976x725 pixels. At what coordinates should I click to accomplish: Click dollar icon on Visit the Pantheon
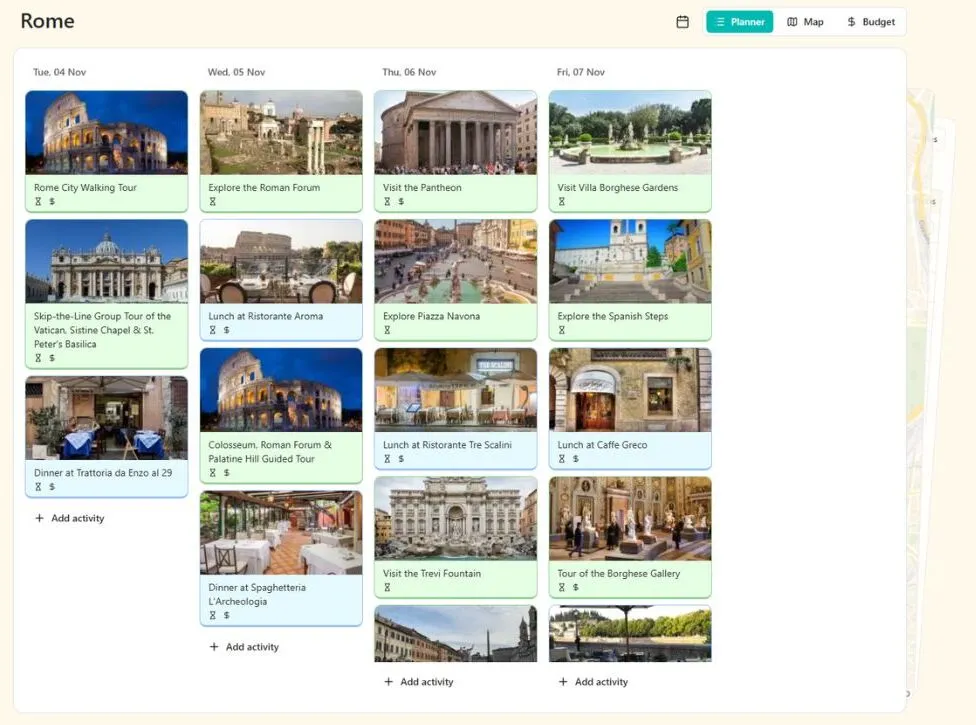click(x=401, y=202)
